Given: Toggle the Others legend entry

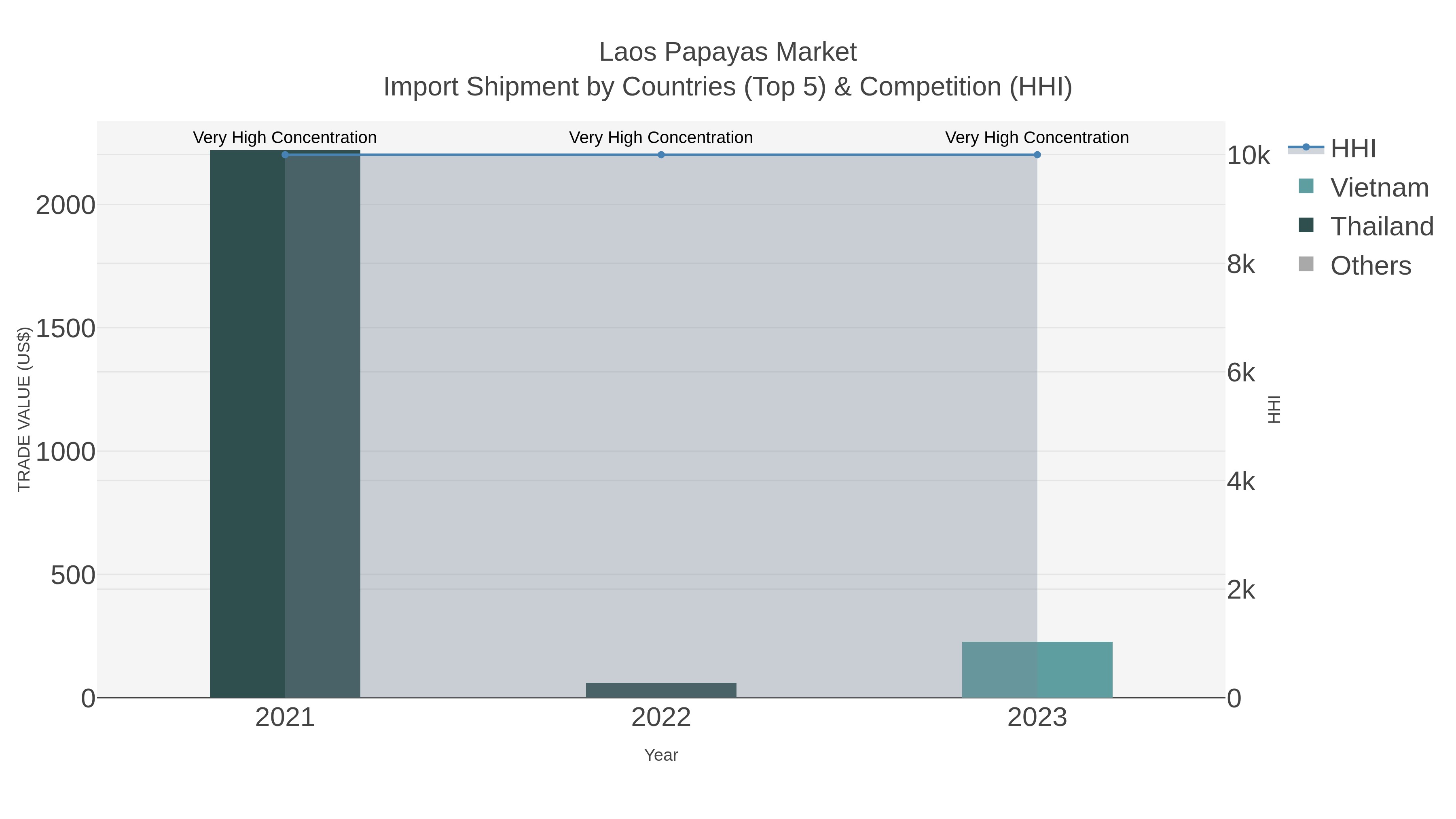Looking at the screenshot, I should coord(1355,266).
